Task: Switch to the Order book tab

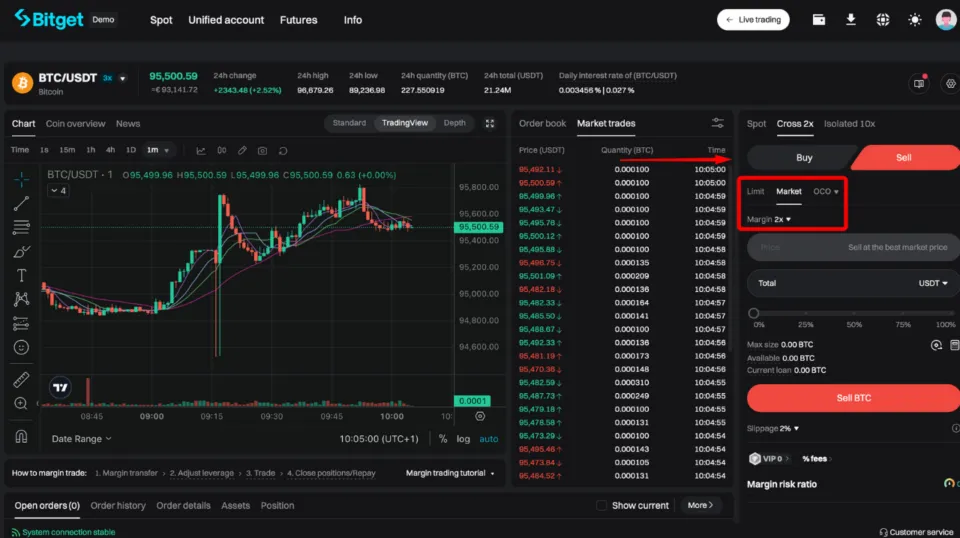Action: tap(542, 123)
